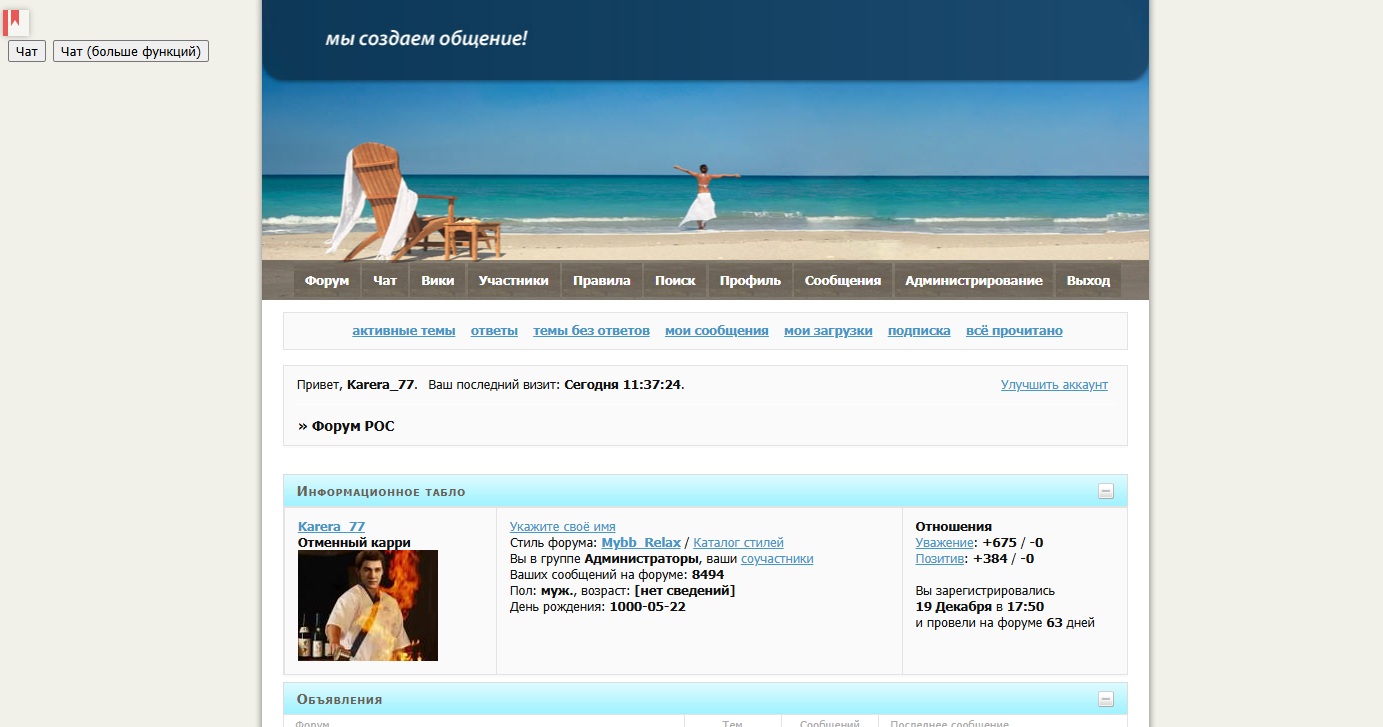Go to Форум in navigation bar
This screenshot has width=1383, height=727.
(327, 281)
